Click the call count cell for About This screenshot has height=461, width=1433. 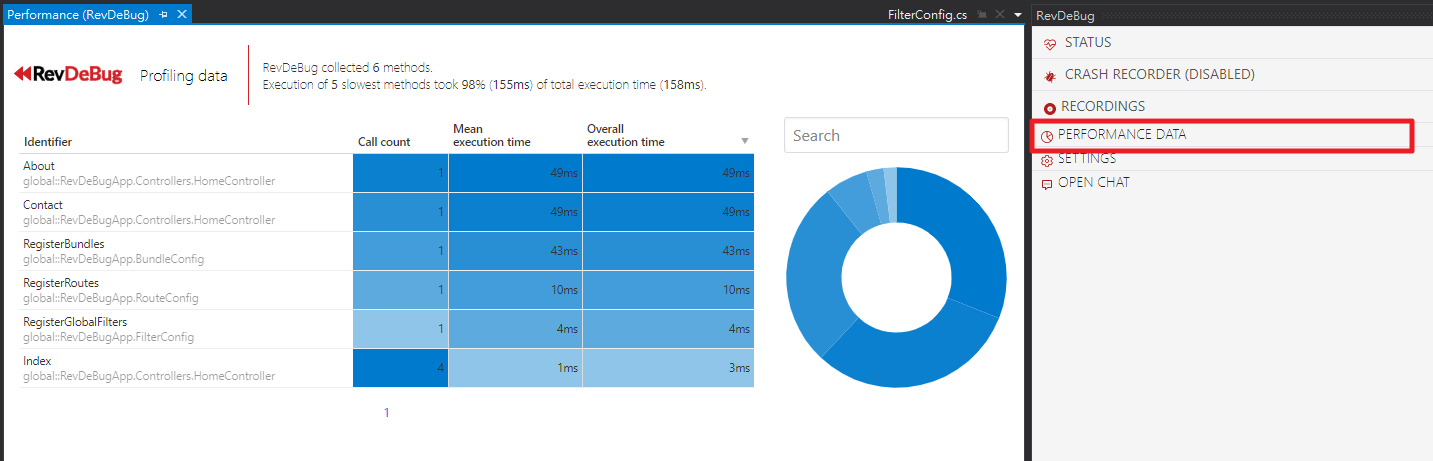tap(401, 173)
